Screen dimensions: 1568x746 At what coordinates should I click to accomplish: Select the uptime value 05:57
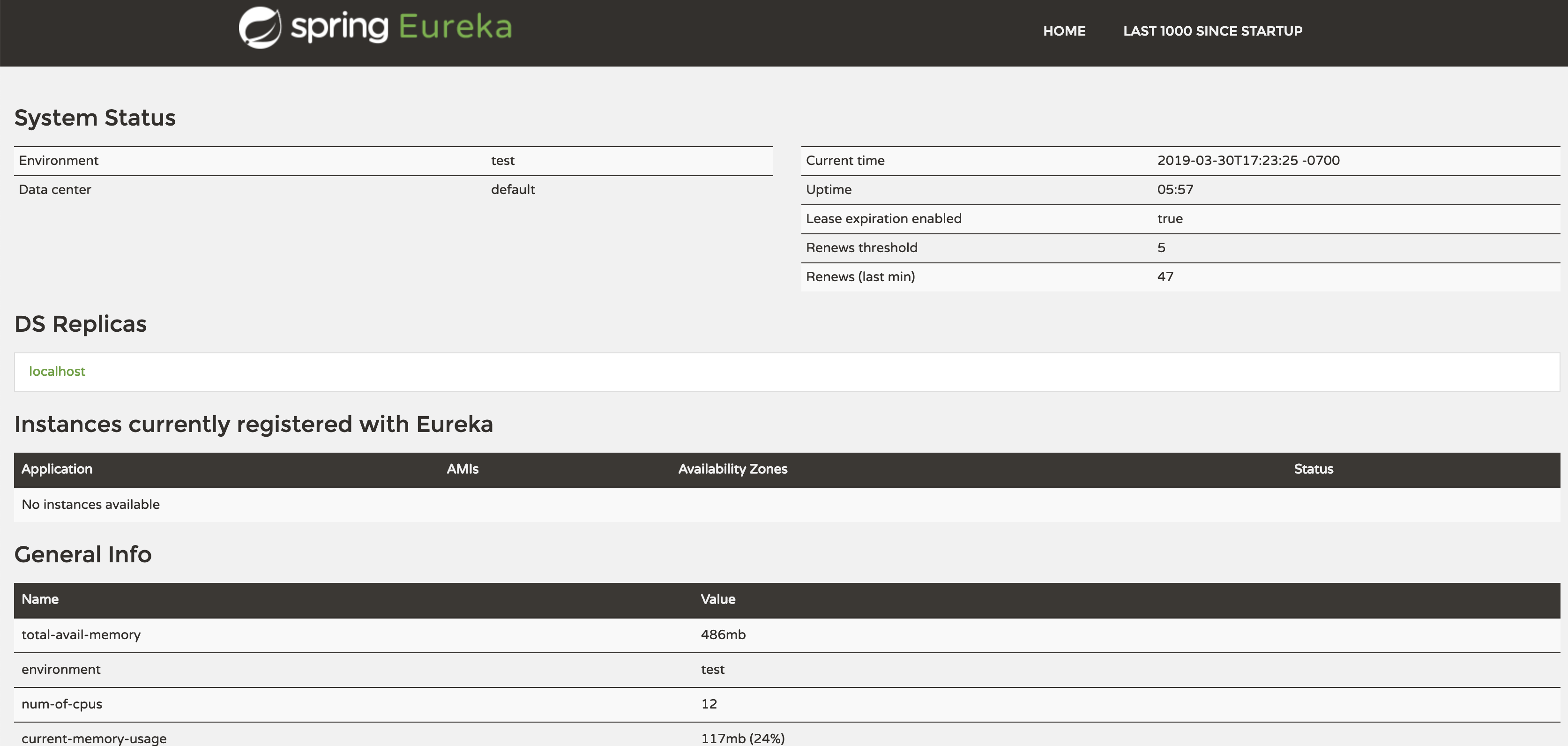tap(1175, 190)
